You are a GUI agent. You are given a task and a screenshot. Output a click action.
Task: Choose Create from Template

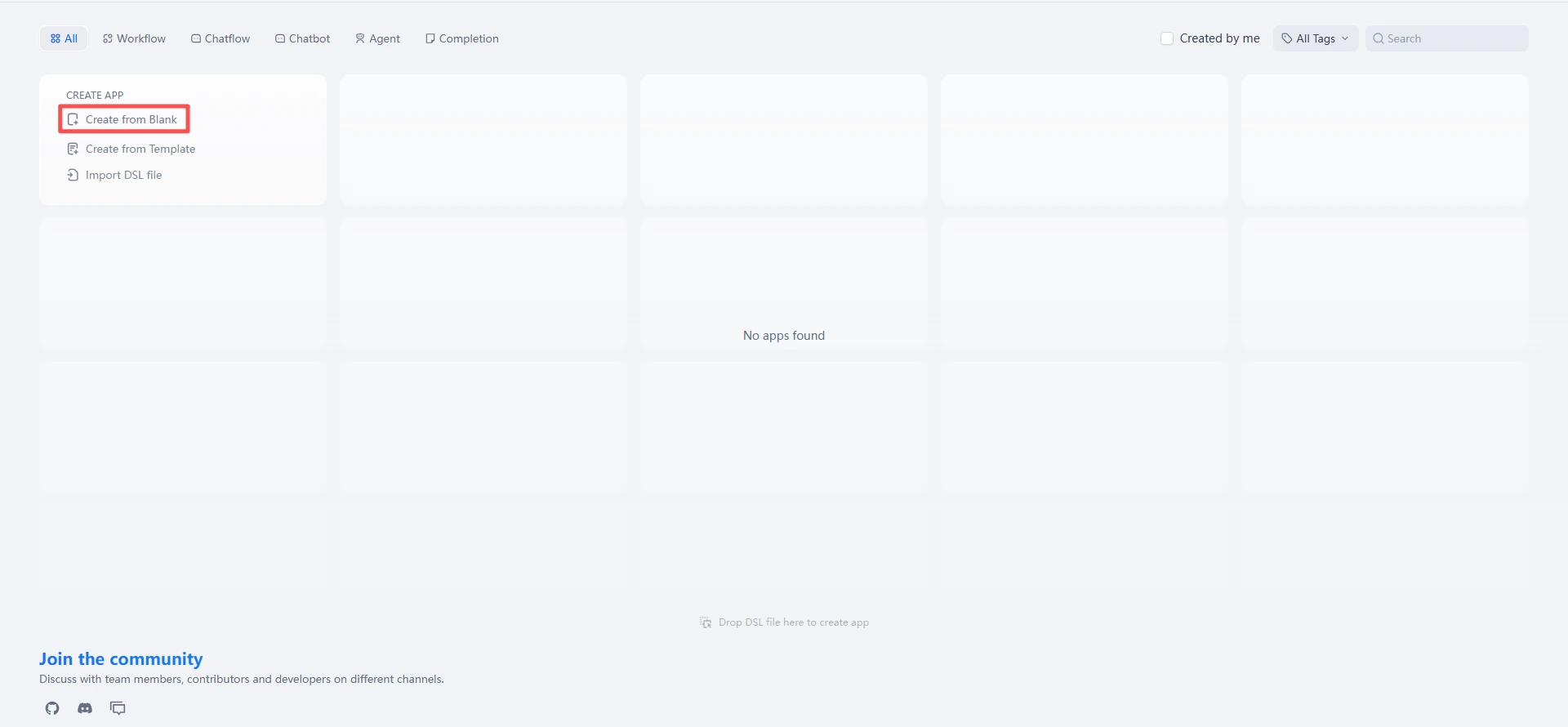click(x=140, y=149)
